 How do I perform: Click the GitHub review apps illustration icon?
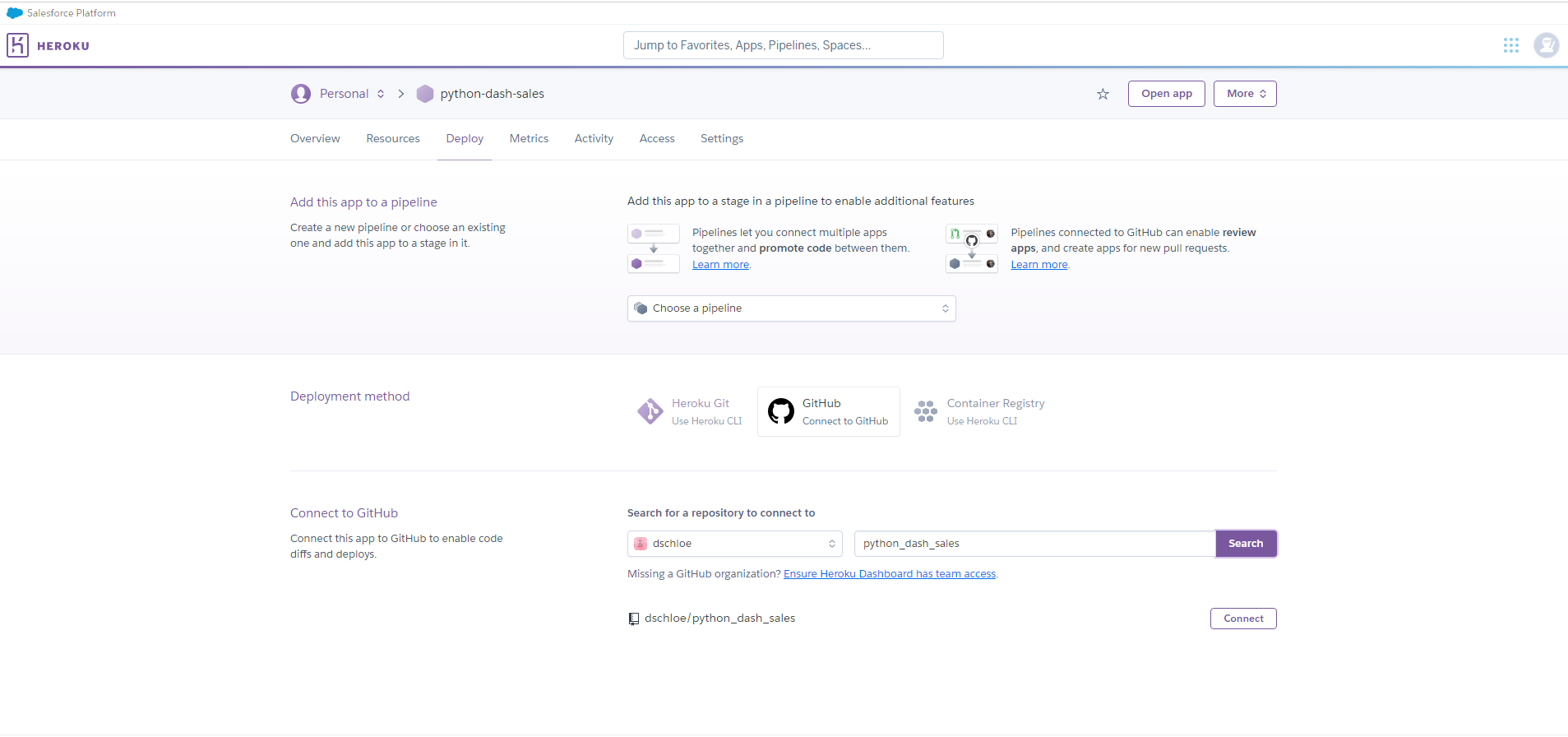click(x=972, y=248)
